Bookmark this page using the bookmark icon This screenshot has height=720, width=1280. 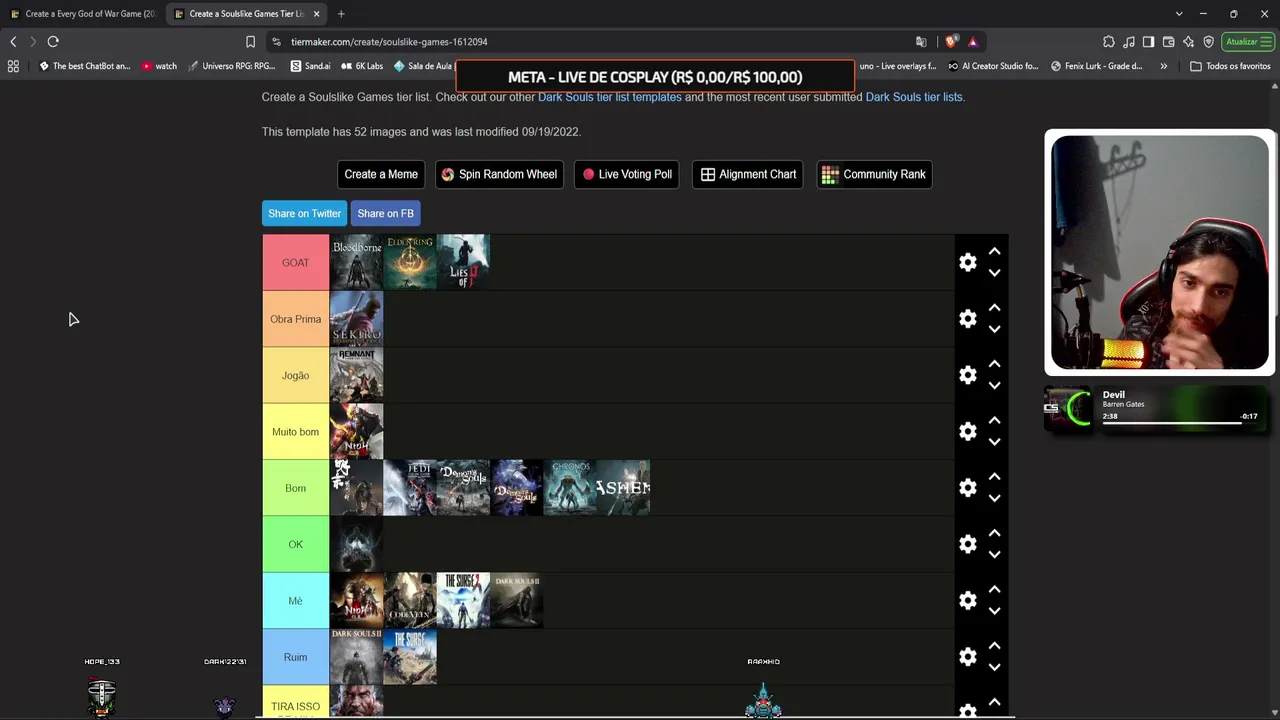coord(250,42)
